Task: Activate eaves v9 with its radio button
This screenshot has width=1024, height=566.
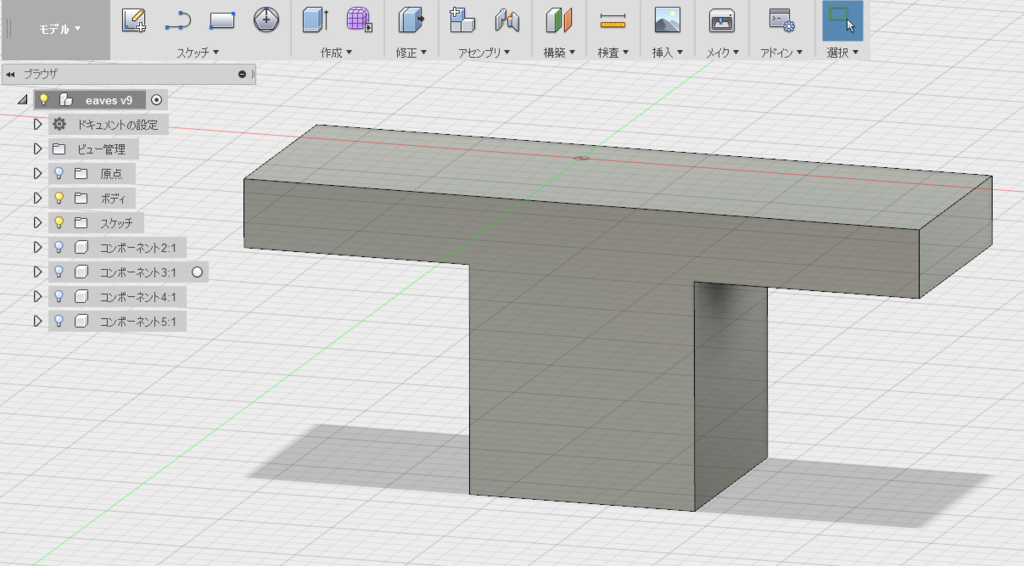Action: click(x=156, y=100)
